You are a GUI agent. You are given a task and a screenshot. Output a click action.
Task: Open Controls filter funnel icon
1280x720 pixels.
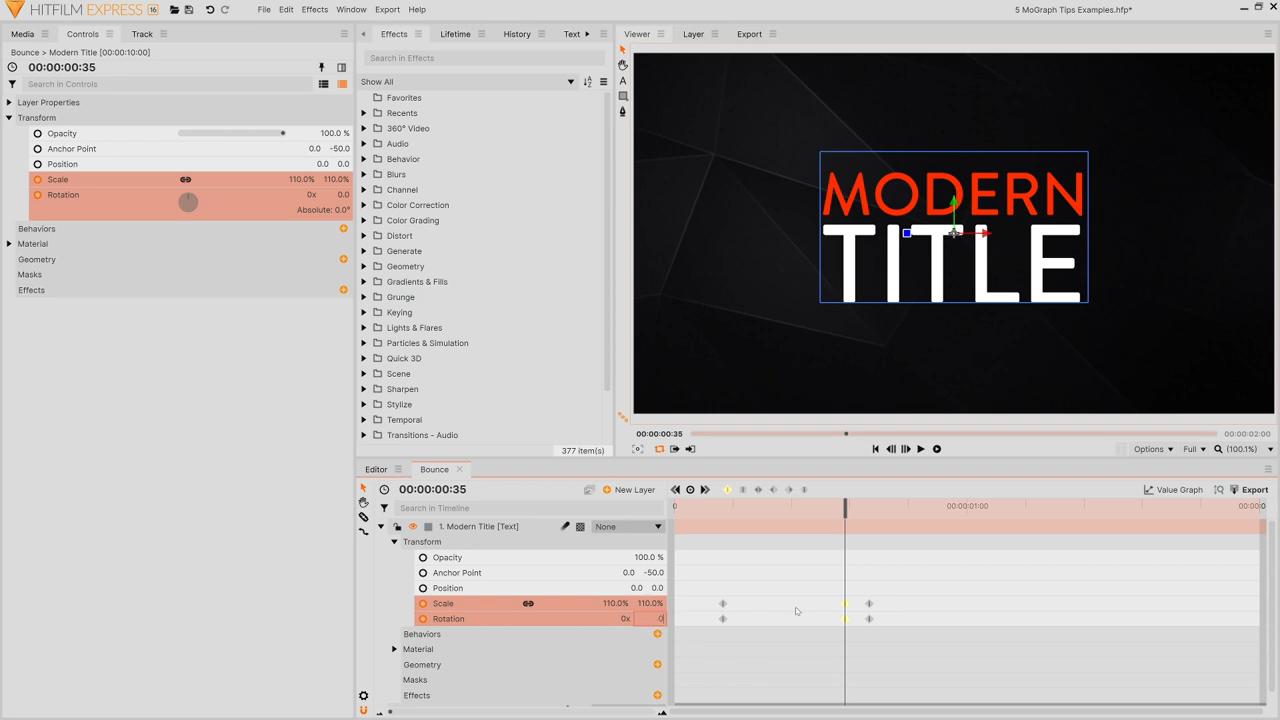[x=12, y=84]
